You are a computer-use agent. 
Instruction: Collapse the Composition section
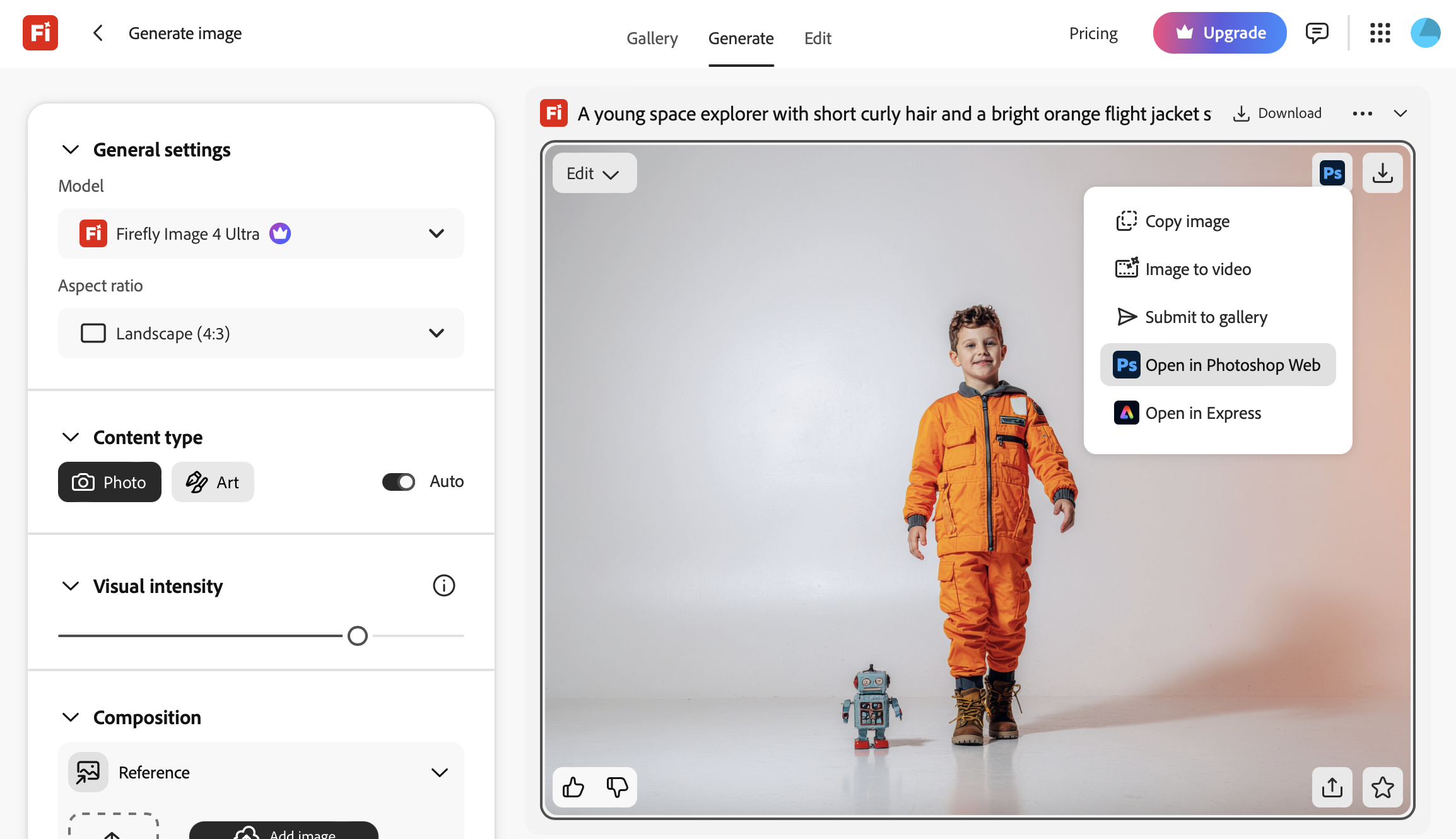(71, 717)
